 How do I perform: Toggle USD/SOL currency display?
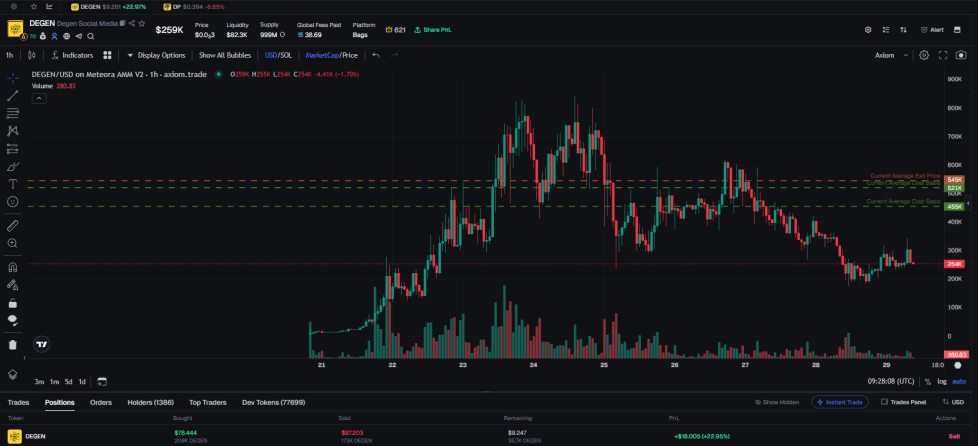click(x=278, y=55)
